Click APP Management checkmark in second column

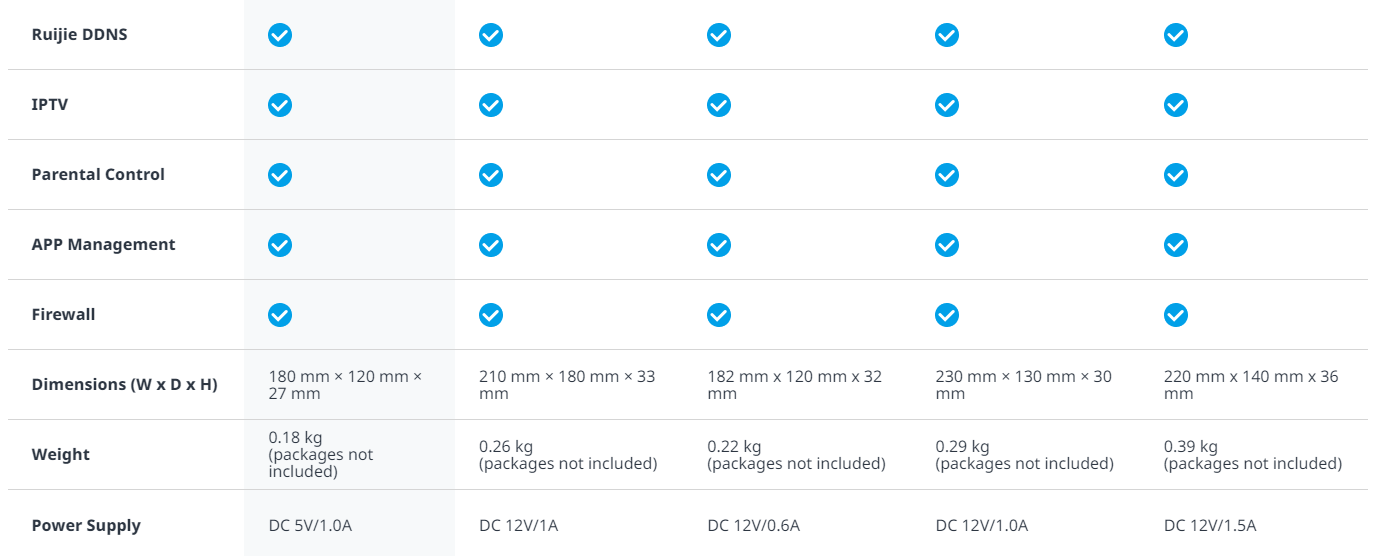coord(491,245)
